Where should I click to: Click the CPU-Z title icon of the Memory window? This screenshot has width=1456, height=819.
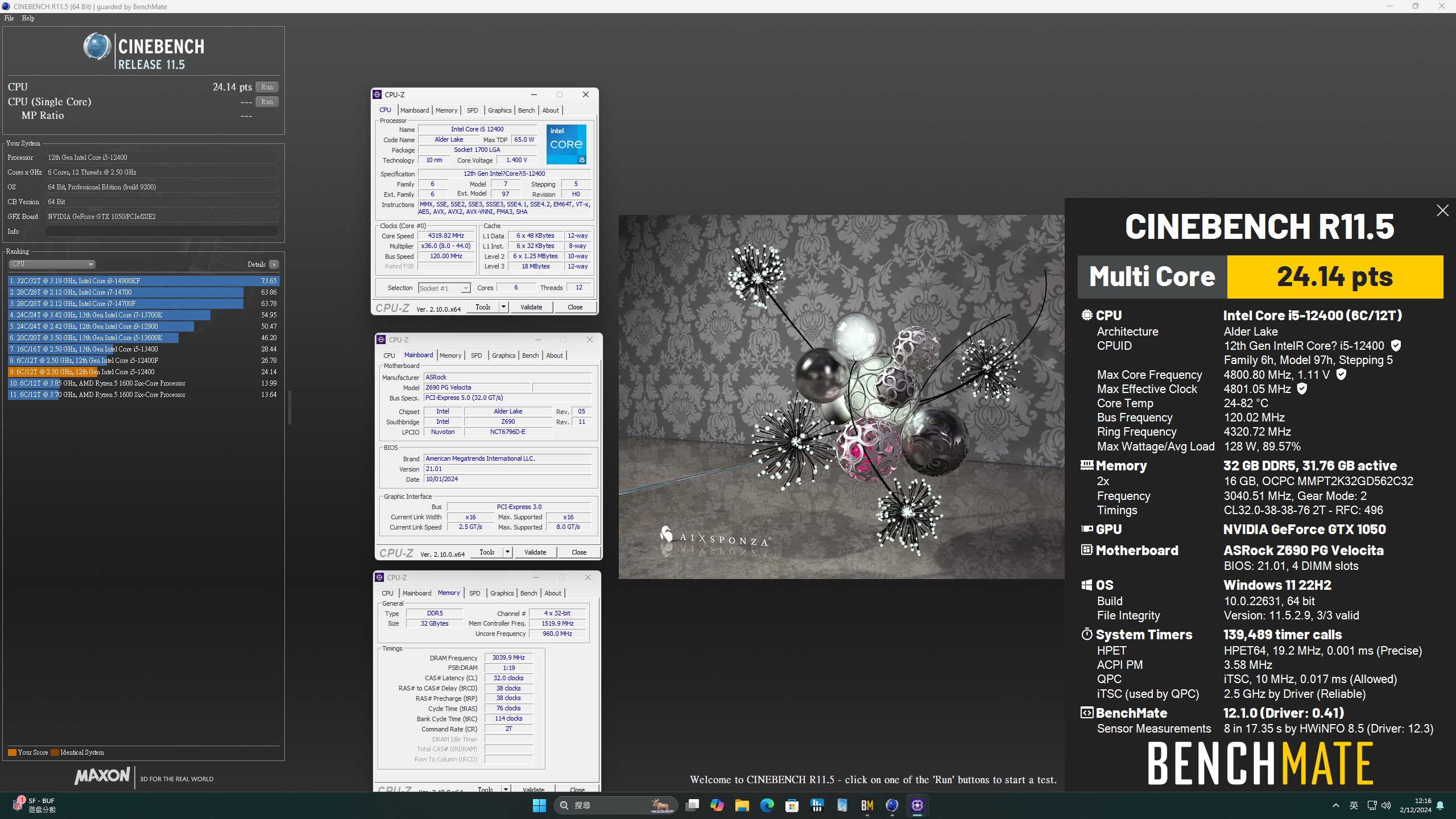click(379, 577)
